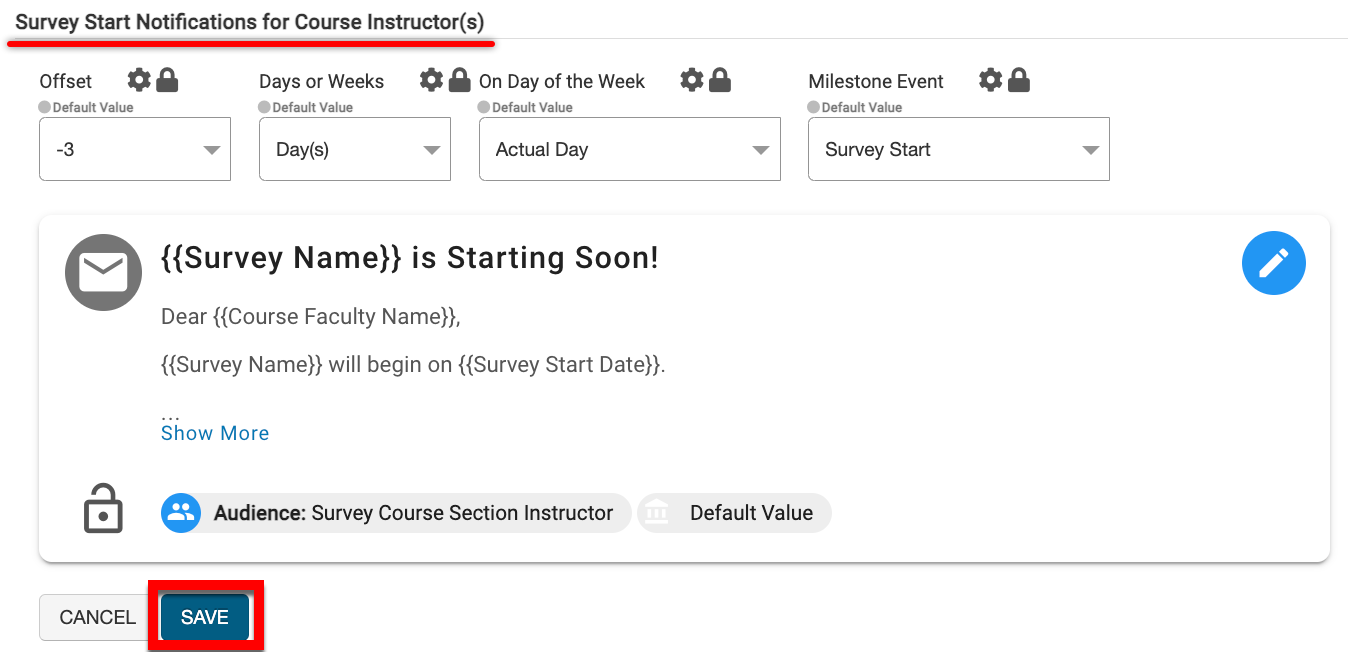
Task: Click gear icon for On Day of the Week
Action: [692, 81]
